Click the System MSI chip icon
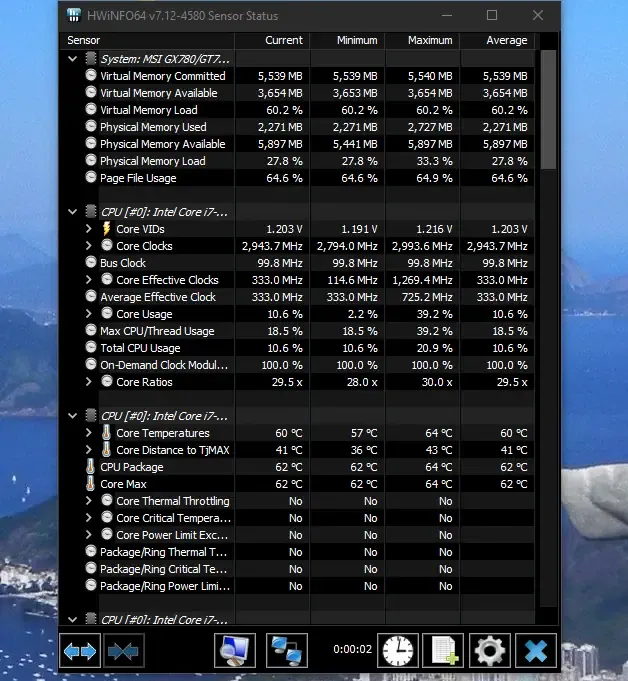Image resolution: width=628 pixels, height=681 pixels. pyautogui.click(x=91, y=58)
